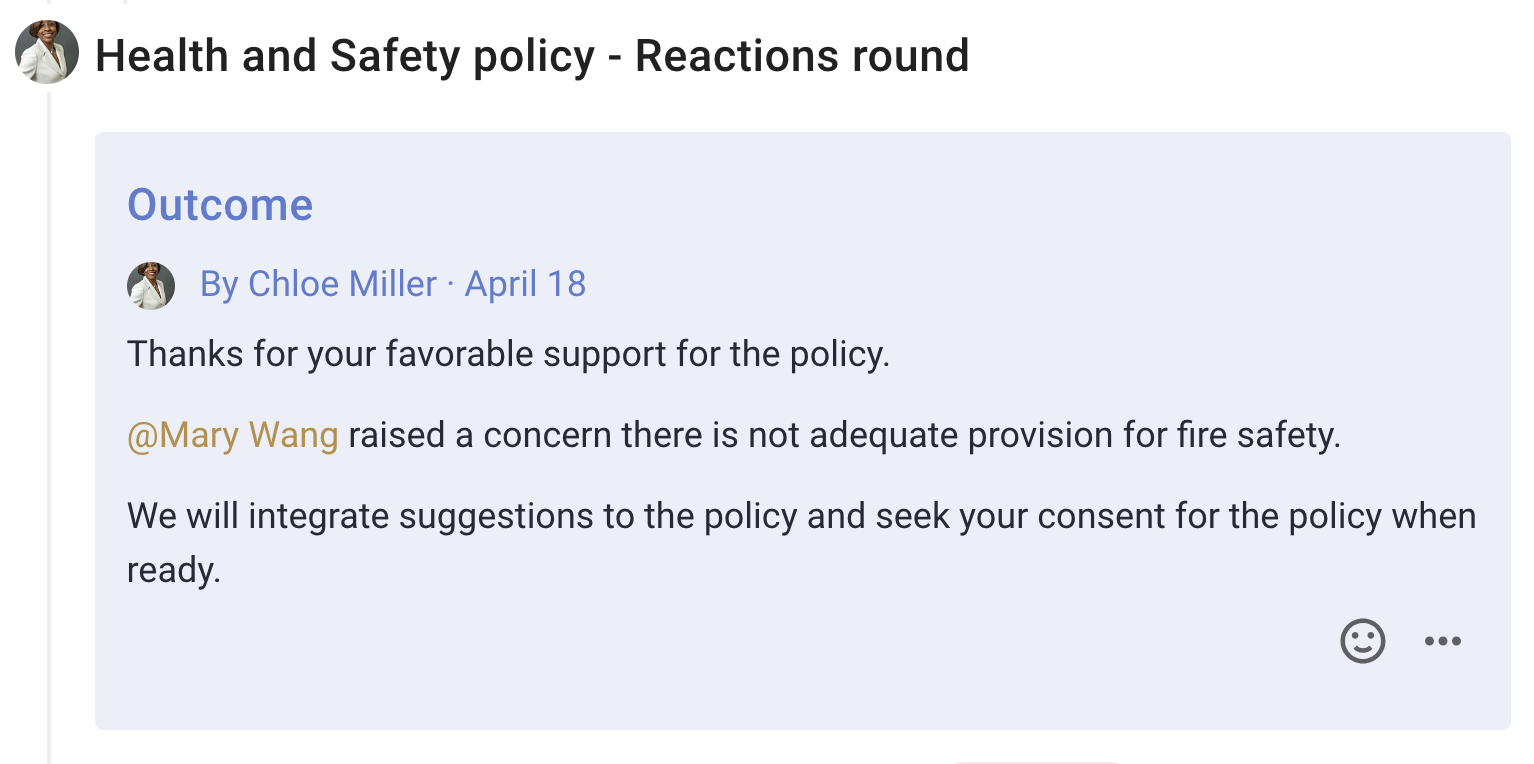Click the April 18 date link
The image size is (1534, 764).
(x=526, y=284)
